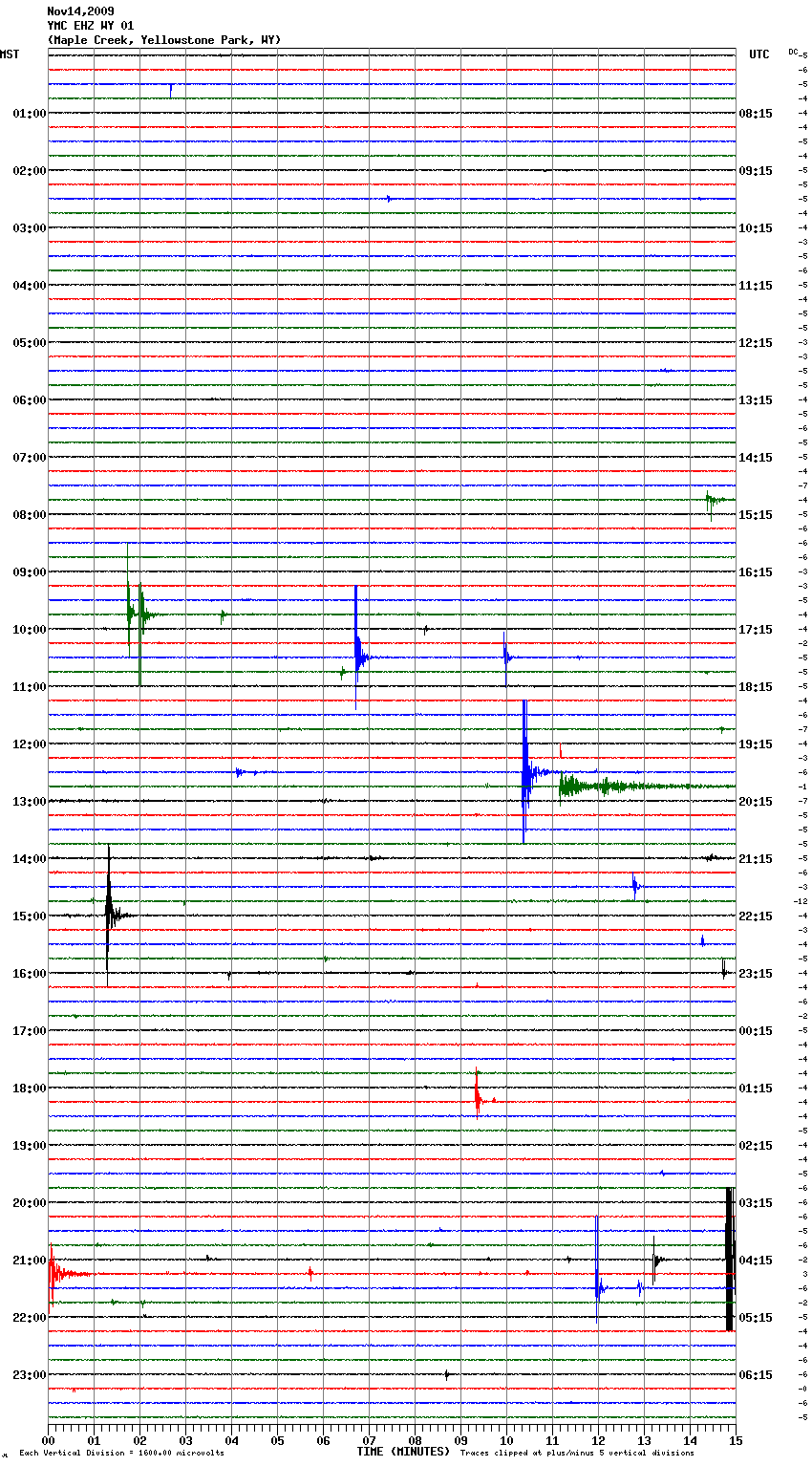Click the 05:15 UTC row label
812x1466 pixels.
pyautogui.click(x=756, y=1318)
